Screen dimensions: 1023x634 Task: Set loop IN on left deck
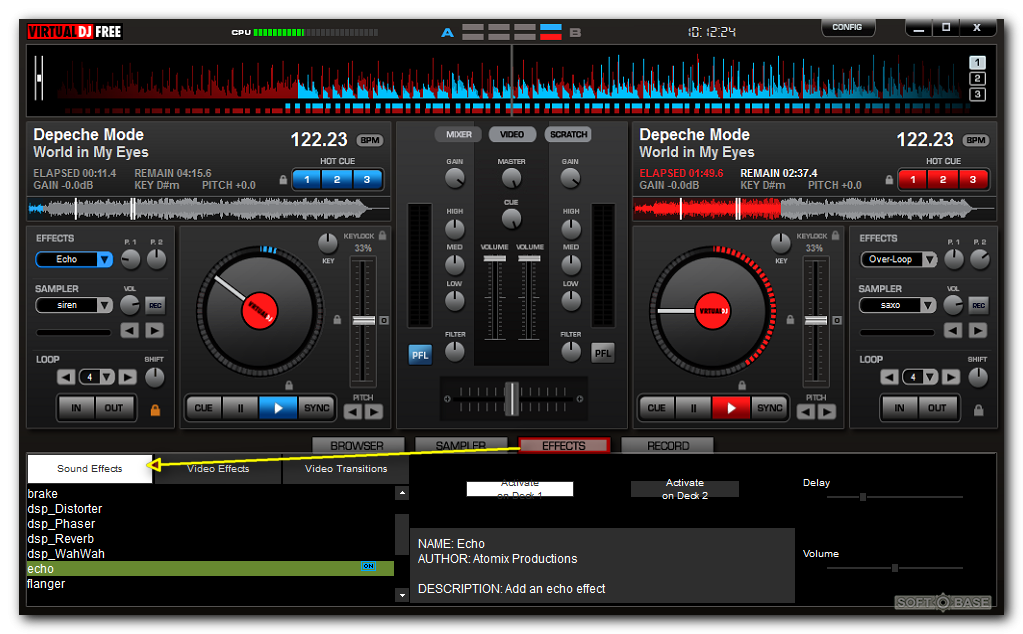click(x=76, y=408)
